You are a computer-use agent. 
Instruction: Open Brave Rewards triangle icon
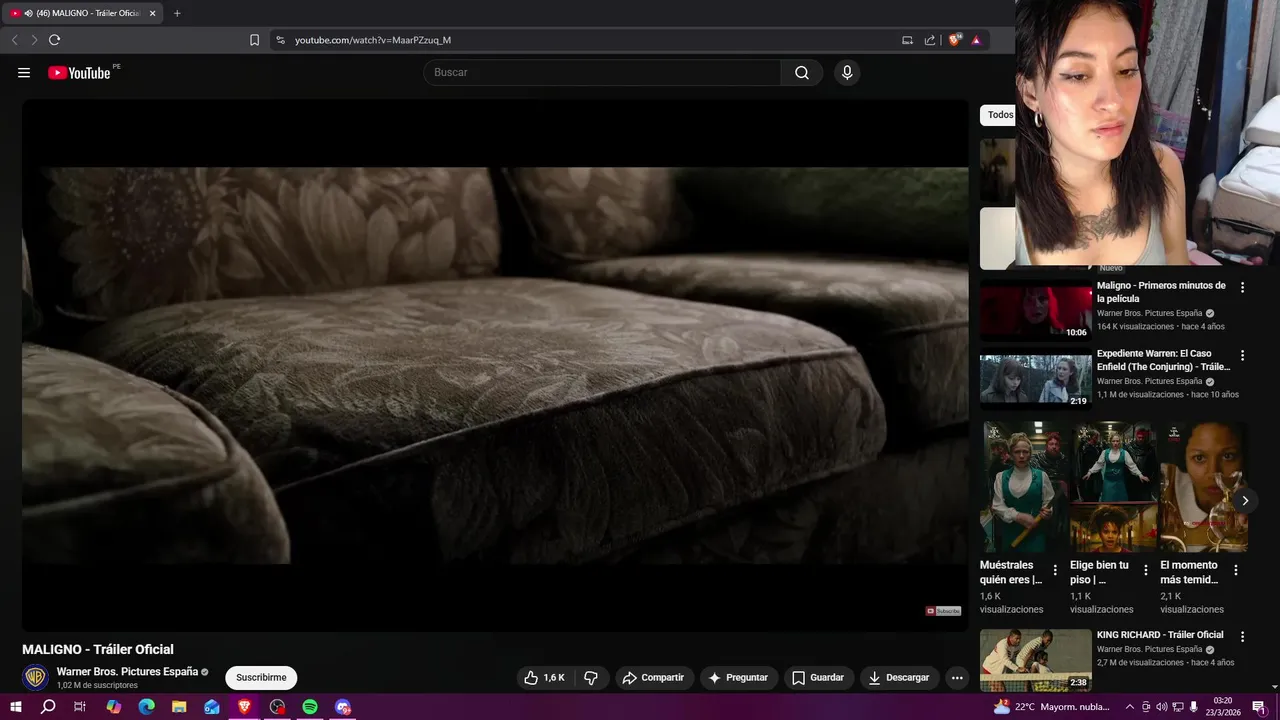(976, 40)
